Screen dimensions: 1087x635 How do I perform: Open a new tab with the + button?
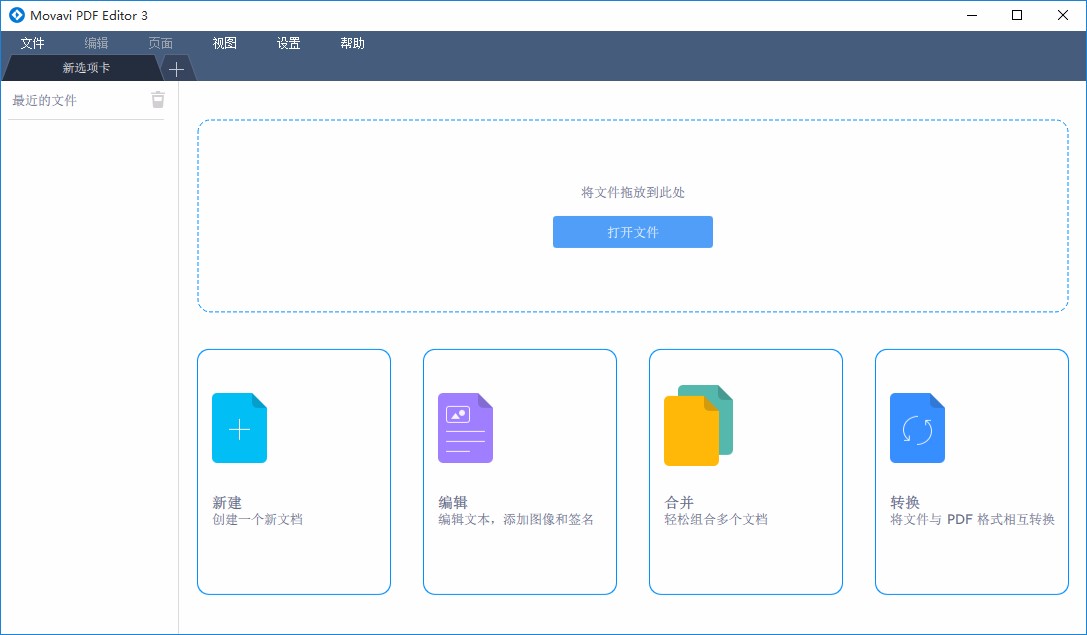[176, 68]
